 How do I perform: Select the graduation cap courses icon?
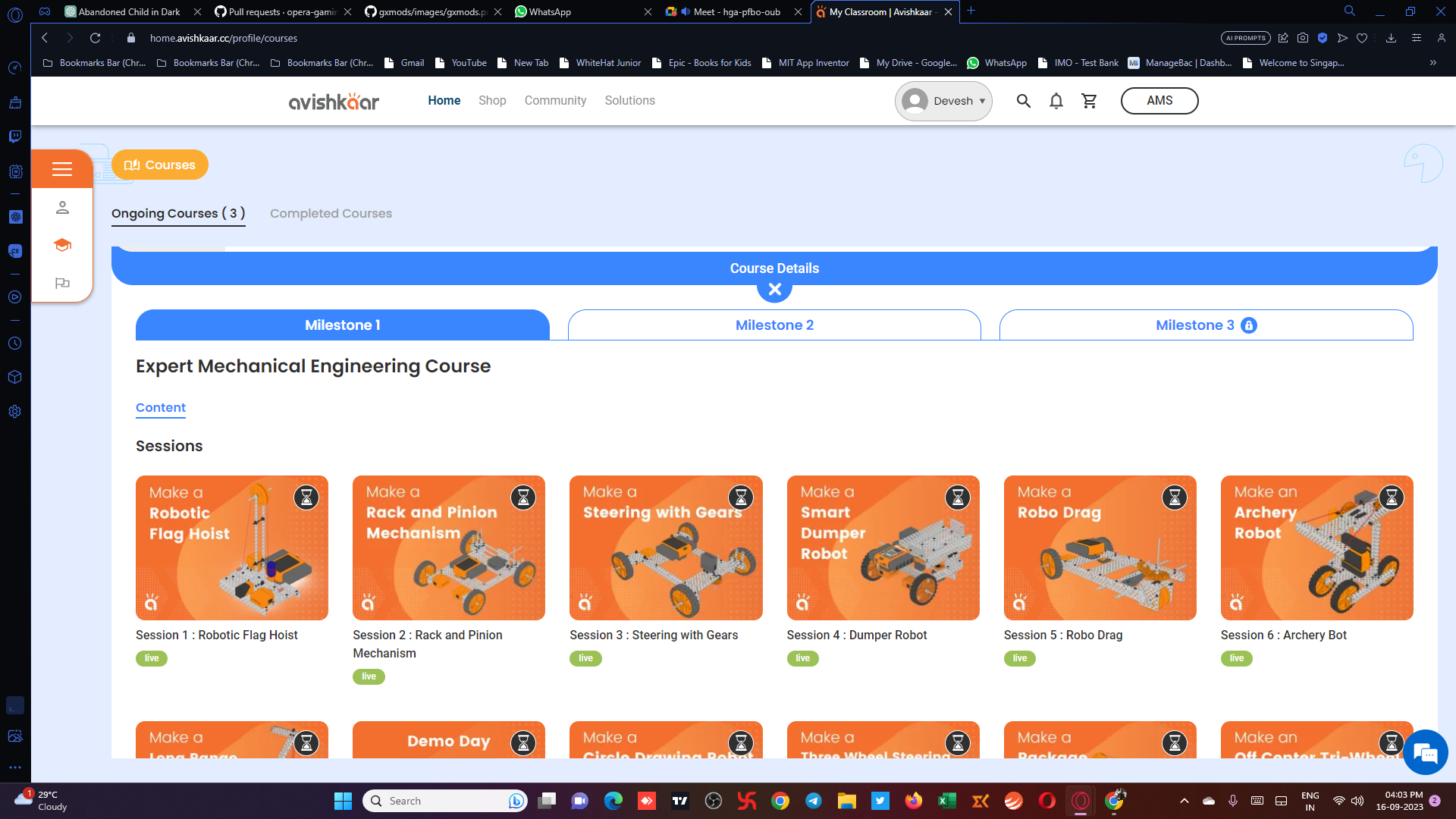62,245
